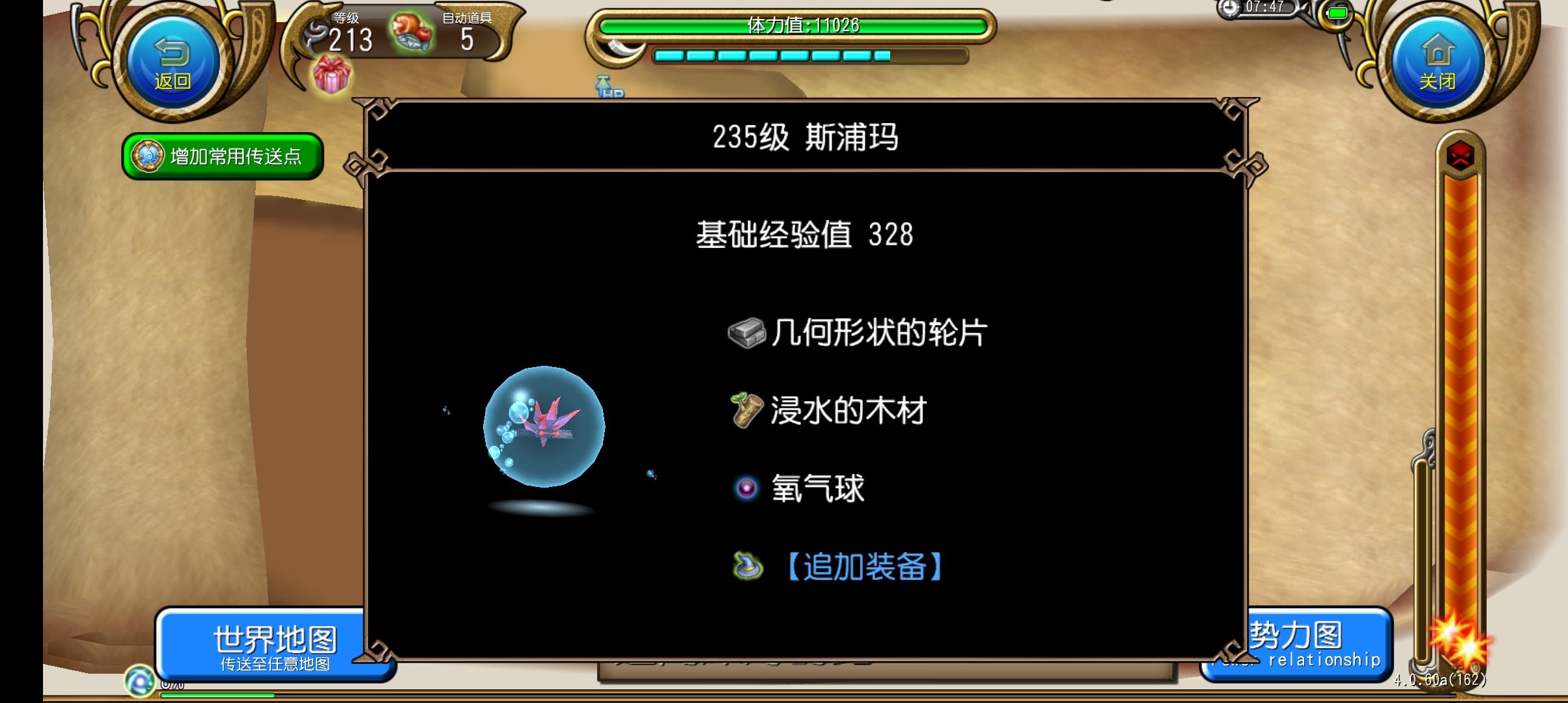This screenshot has width=1568, height=703.
Task: Tap the food auto-item icon
Action: (412, 33)
